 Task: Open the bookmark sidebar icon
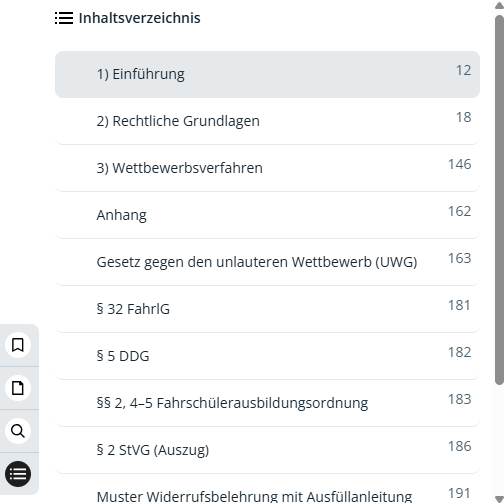coord(18,345)
